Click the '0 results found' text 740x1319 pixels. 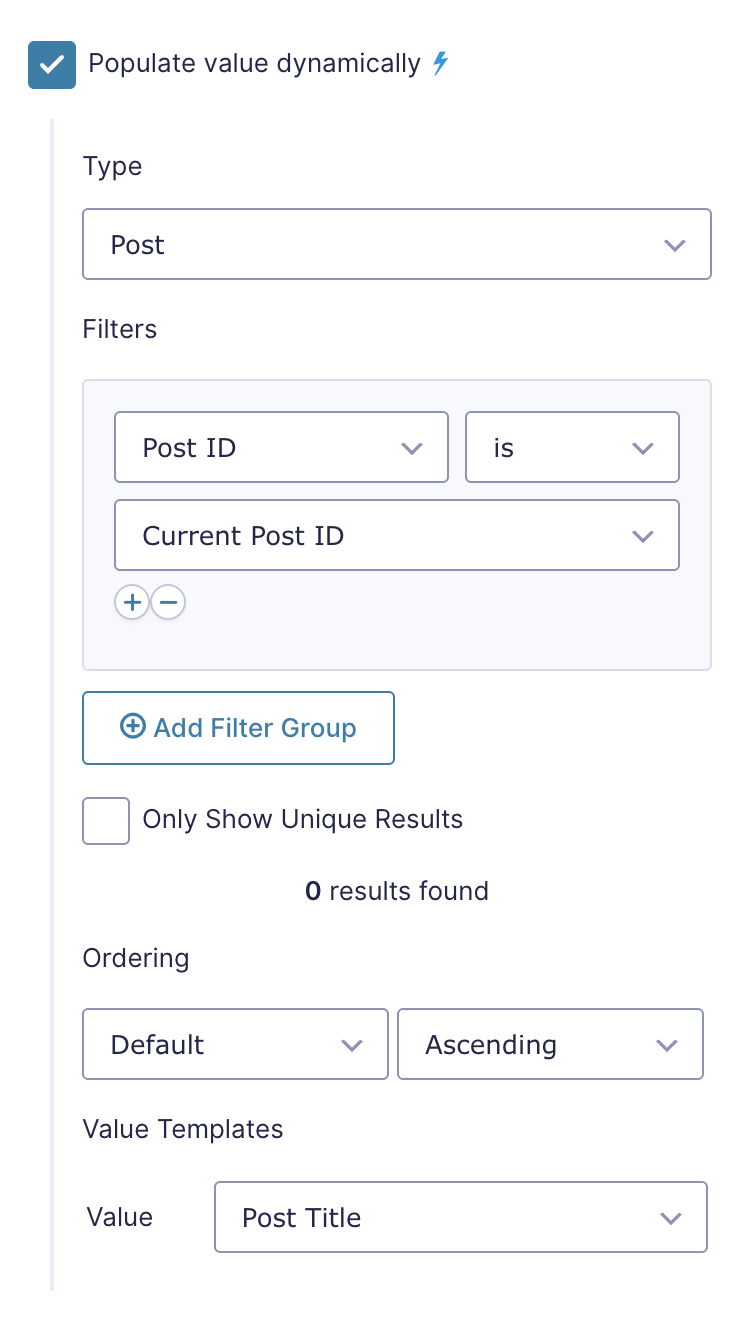coord(397,891)
